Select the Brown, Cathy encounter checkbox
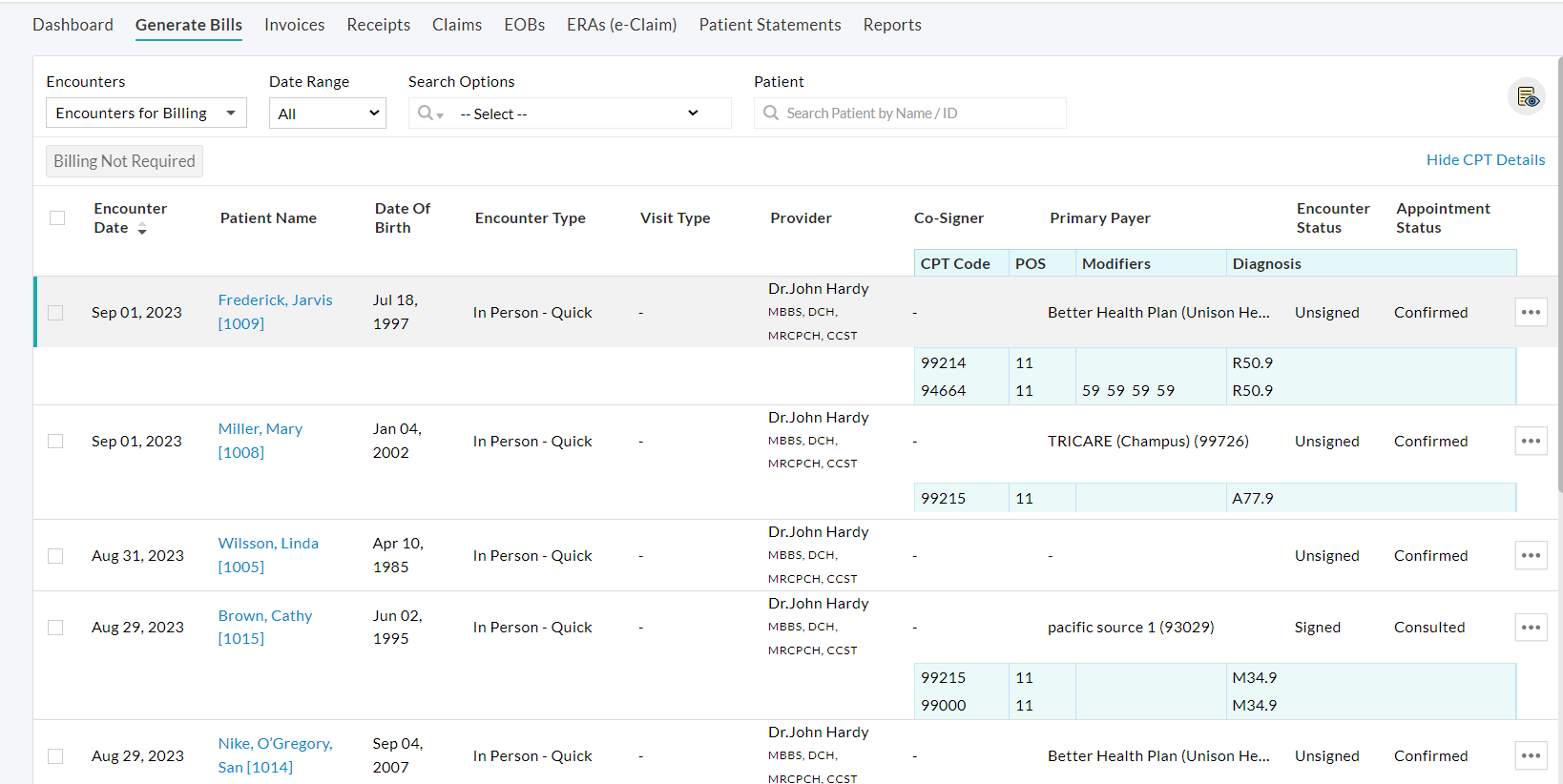1563x784 pixels. 56,628
